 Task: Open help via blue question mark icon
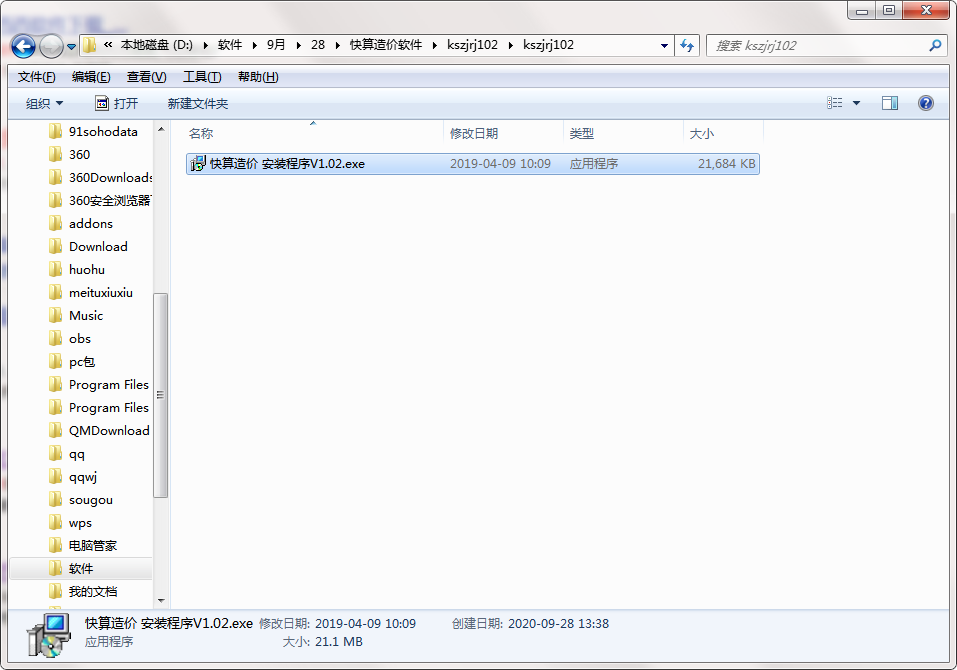(x=926, y=103)
